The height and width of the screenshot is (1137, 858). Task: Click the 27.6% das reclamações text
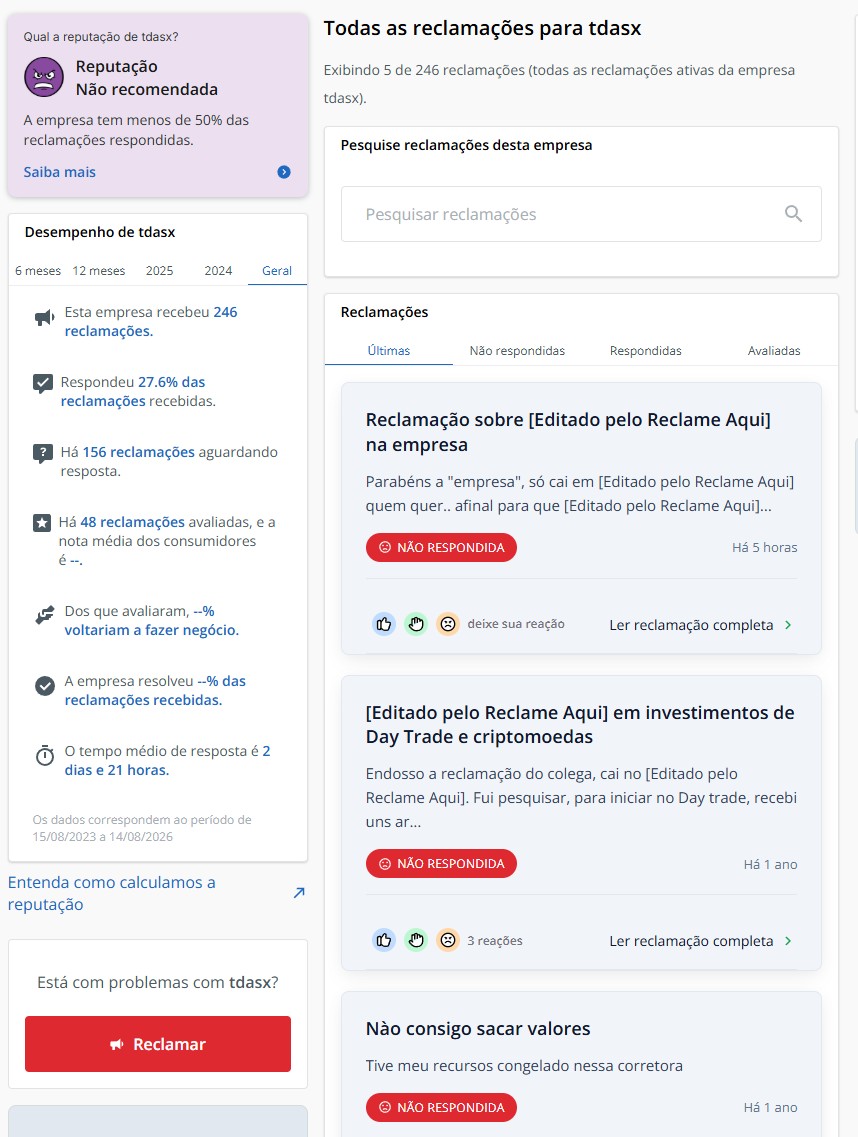coord(133,392)
